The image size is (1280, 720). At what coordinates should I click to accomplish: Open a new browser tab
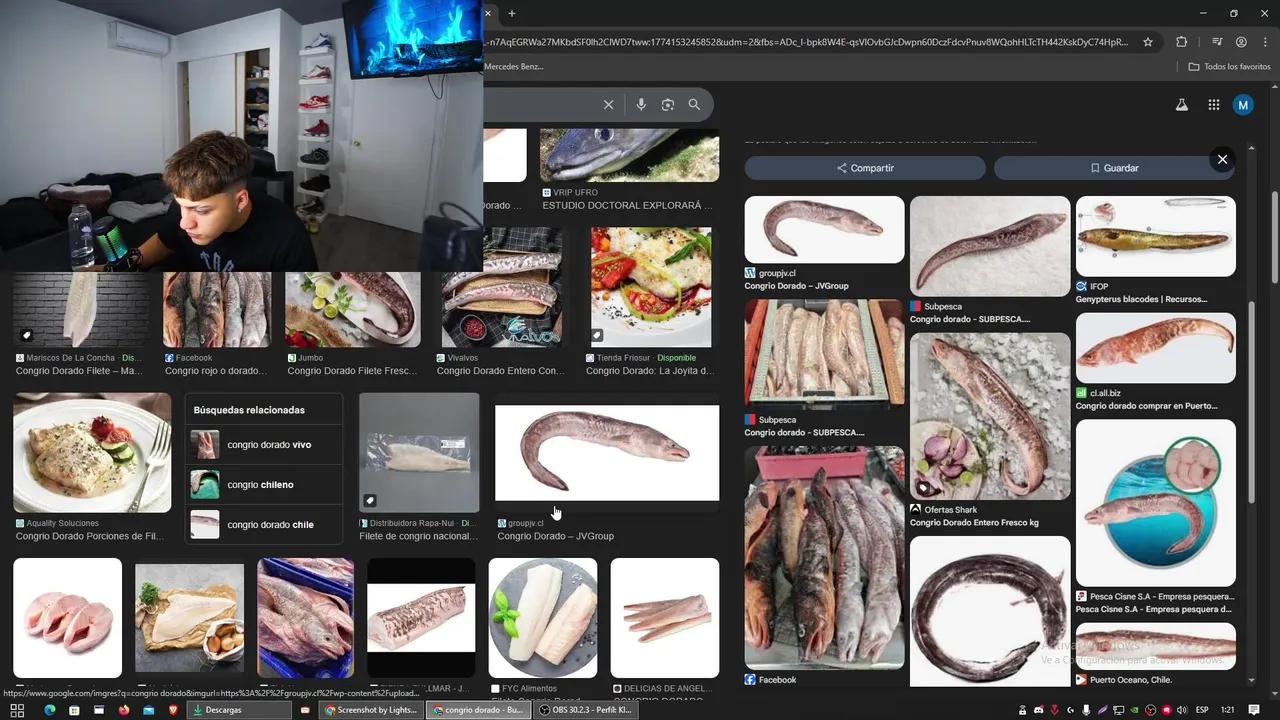(512, 13)
